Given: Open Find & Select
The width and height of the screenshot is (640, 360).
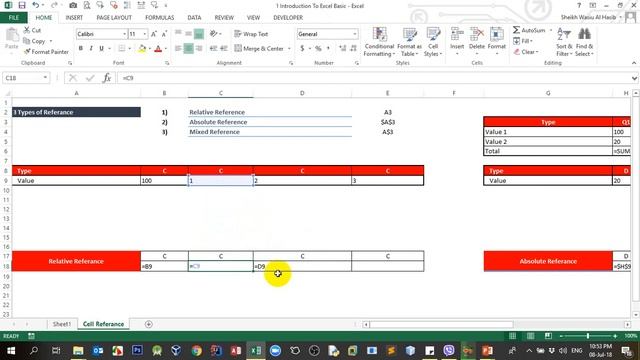Looking at the screenshot, I should pos(584,42).
